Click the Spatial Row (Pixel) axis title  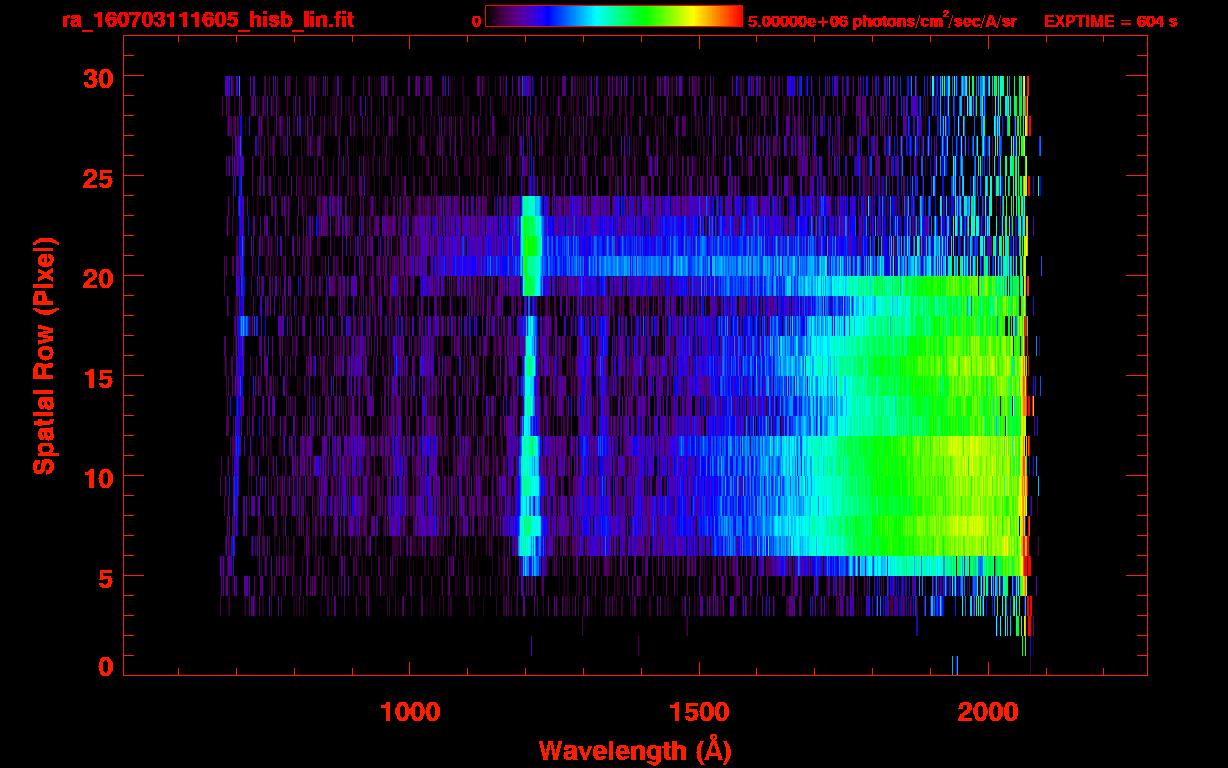[43, 355]
